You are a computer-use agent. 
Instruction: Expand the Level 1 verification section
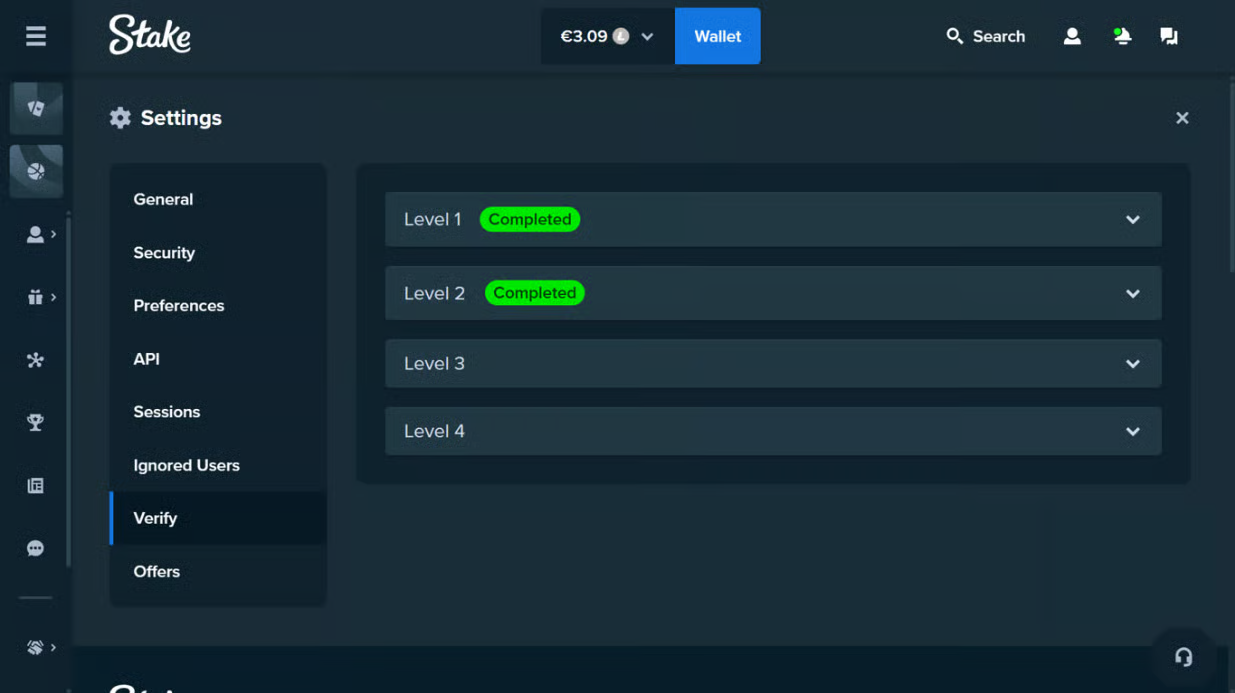click(772, 219)
